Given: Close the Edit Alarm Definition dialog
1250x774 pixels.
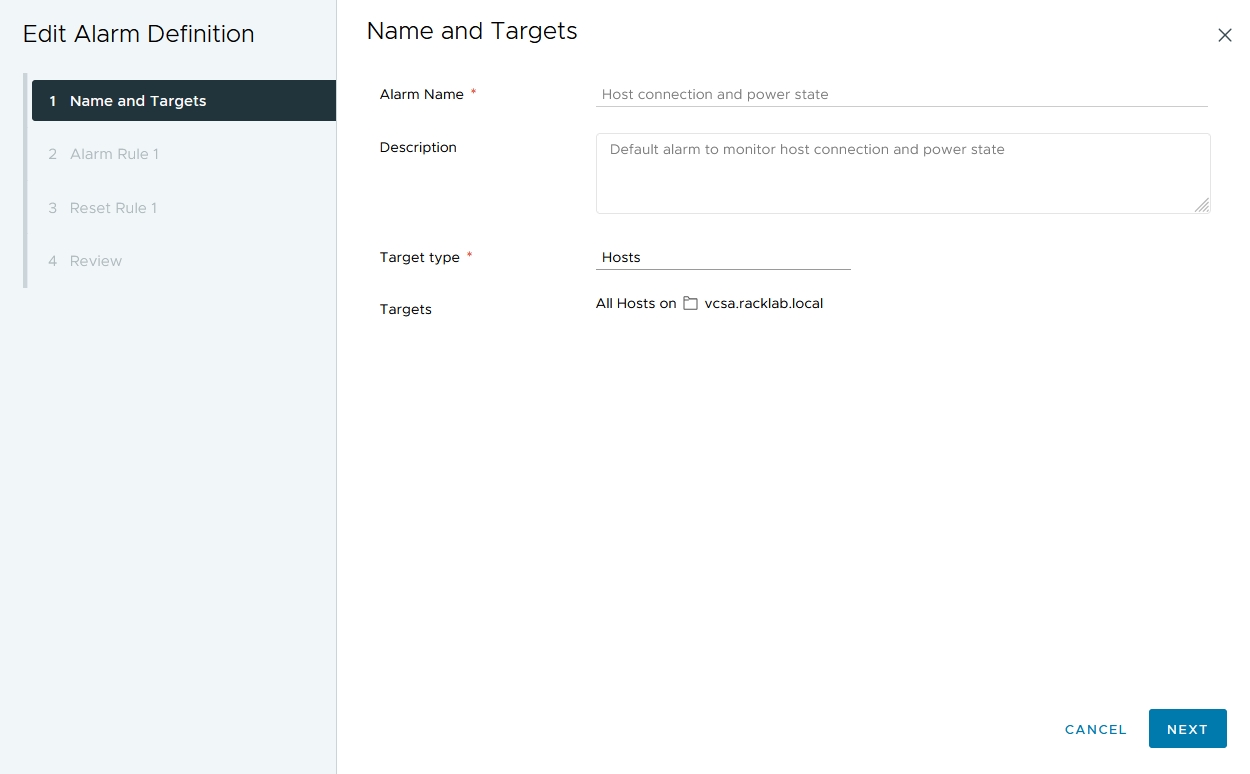Looking at the screenshot, I should (1224, 35).
